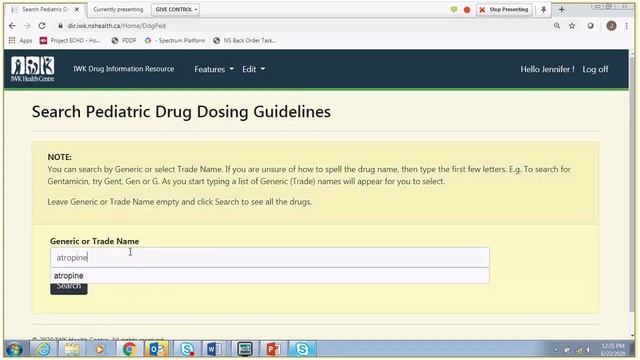Click the browser address bar URL

[116, 26]
